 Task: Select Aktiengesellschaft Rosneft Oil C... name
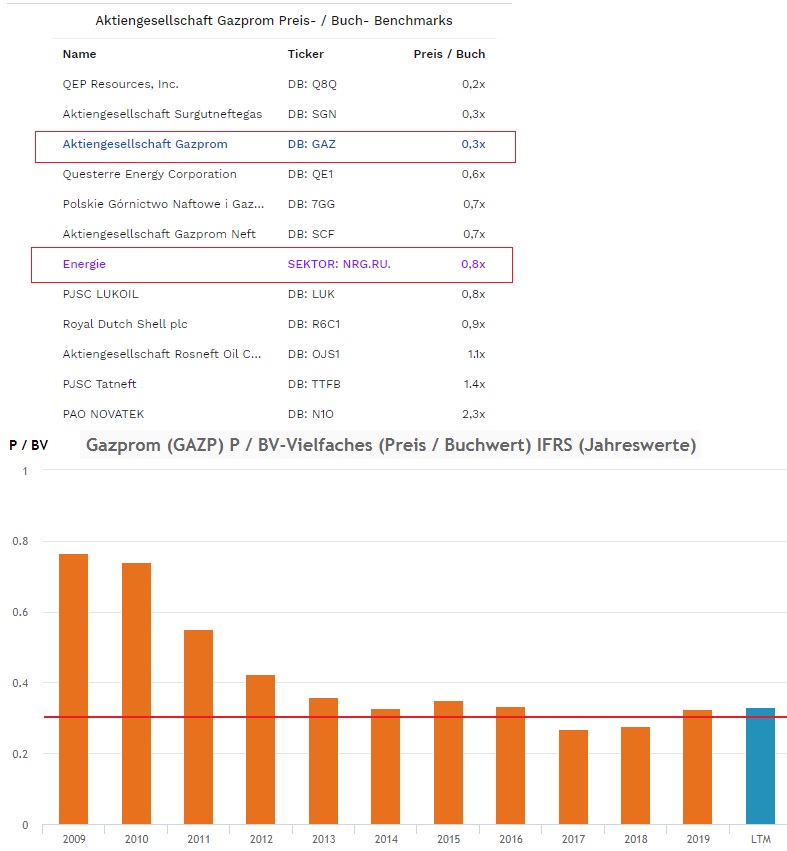tap(162, 354)
